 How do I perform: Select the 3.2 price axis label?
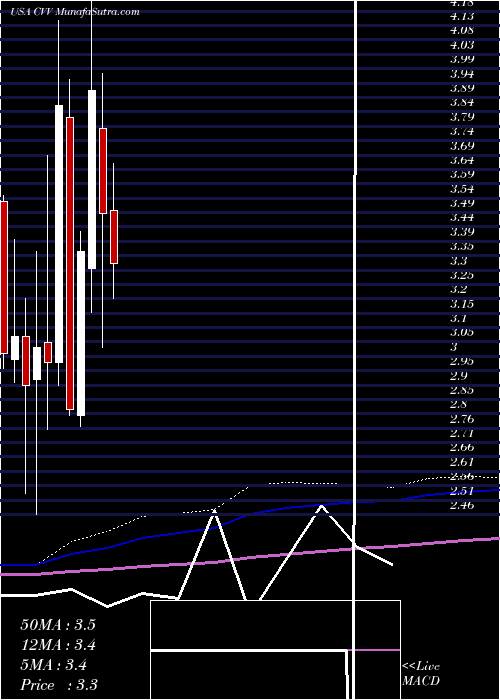pos(459,289)
